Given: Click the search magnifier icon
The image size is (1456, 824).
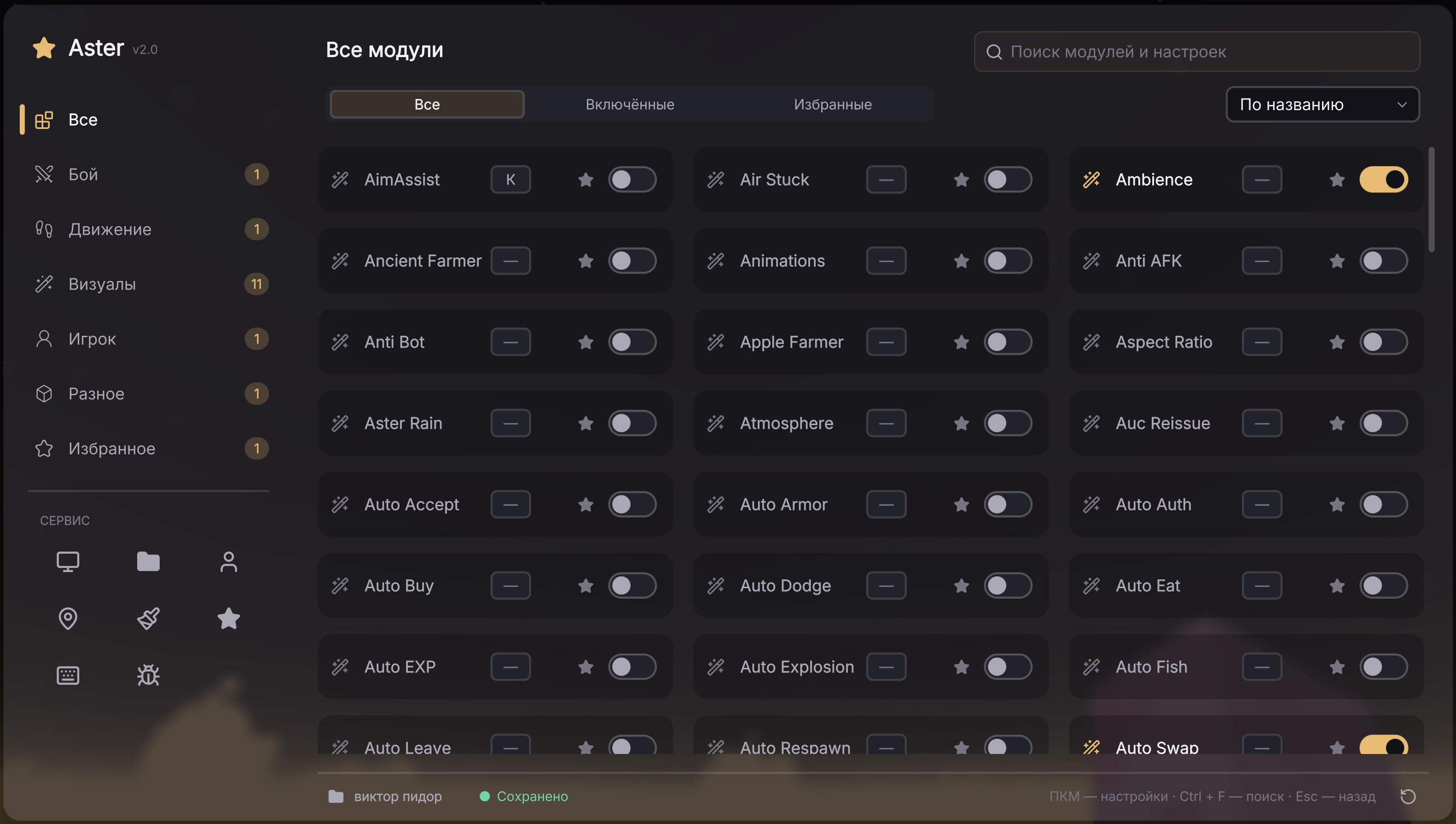Looking at the screenshot, I should [994, 52].
